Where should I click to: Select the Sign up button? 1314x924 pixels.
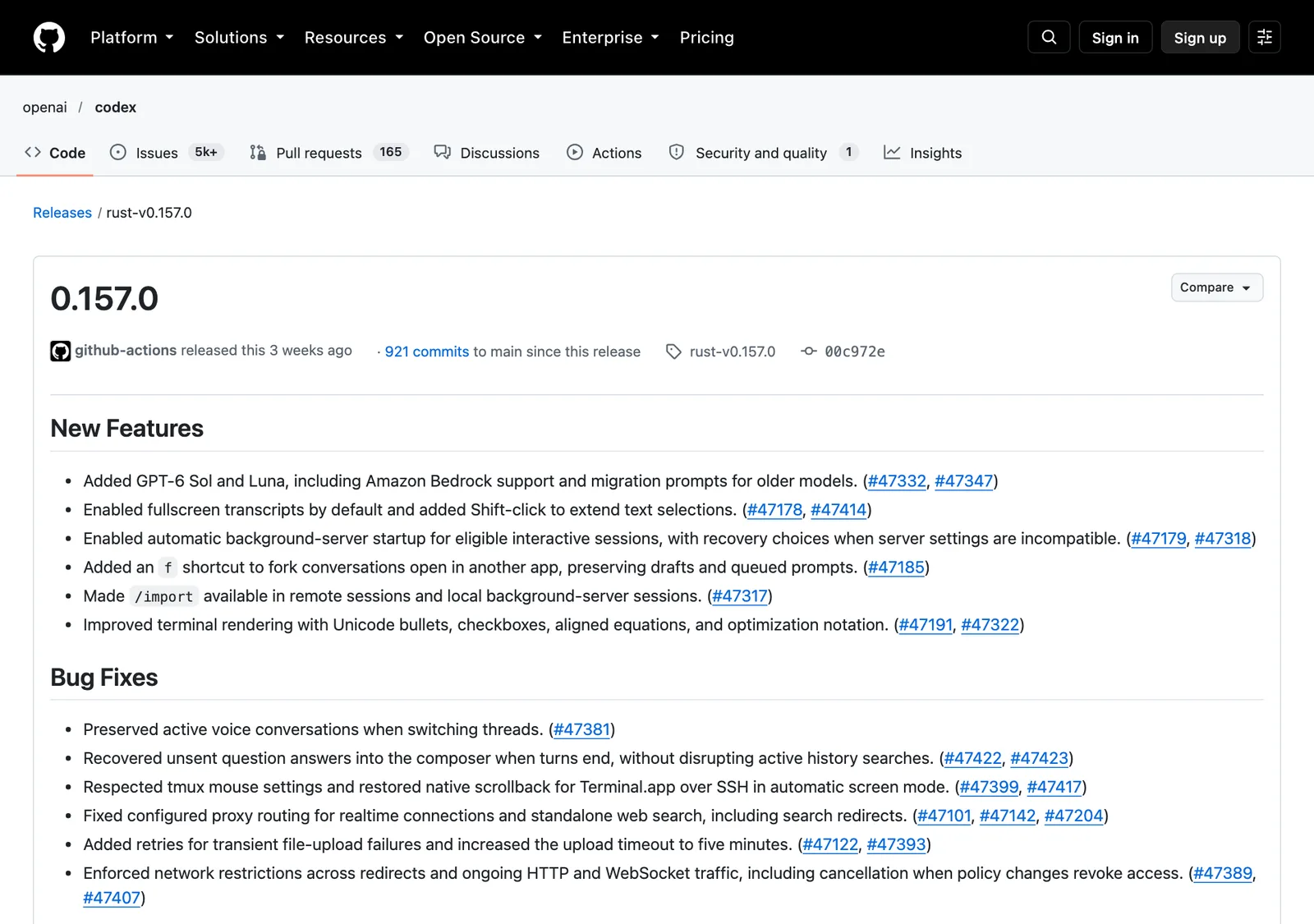[1200, 38]
